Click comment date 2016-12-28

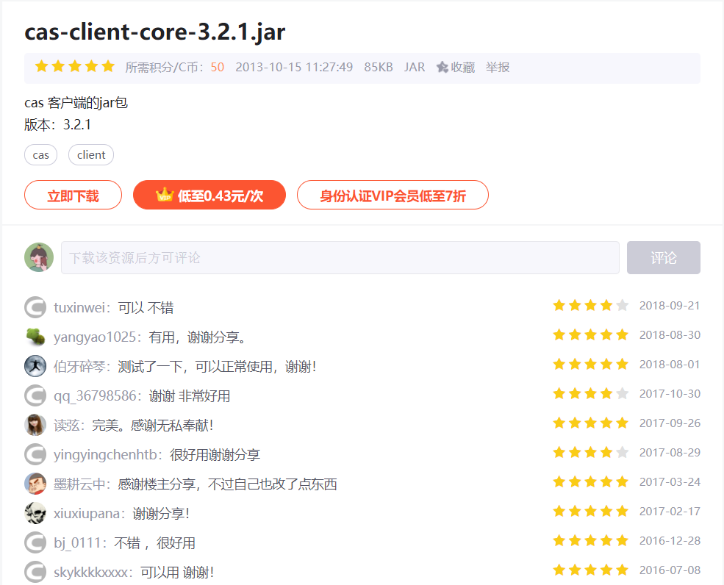(670, 541)
